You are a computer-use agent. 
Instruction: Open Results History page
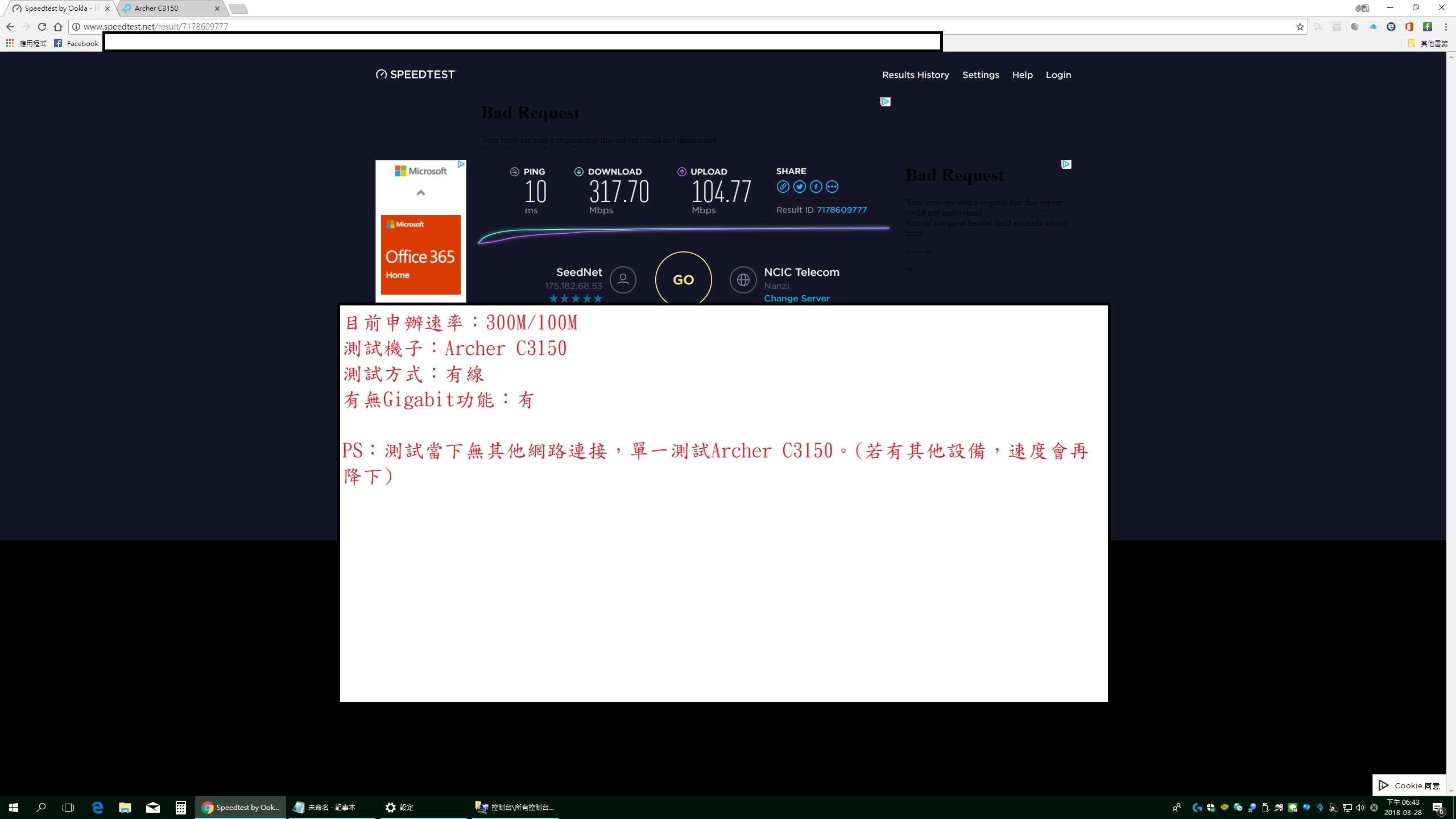(915, 75)
